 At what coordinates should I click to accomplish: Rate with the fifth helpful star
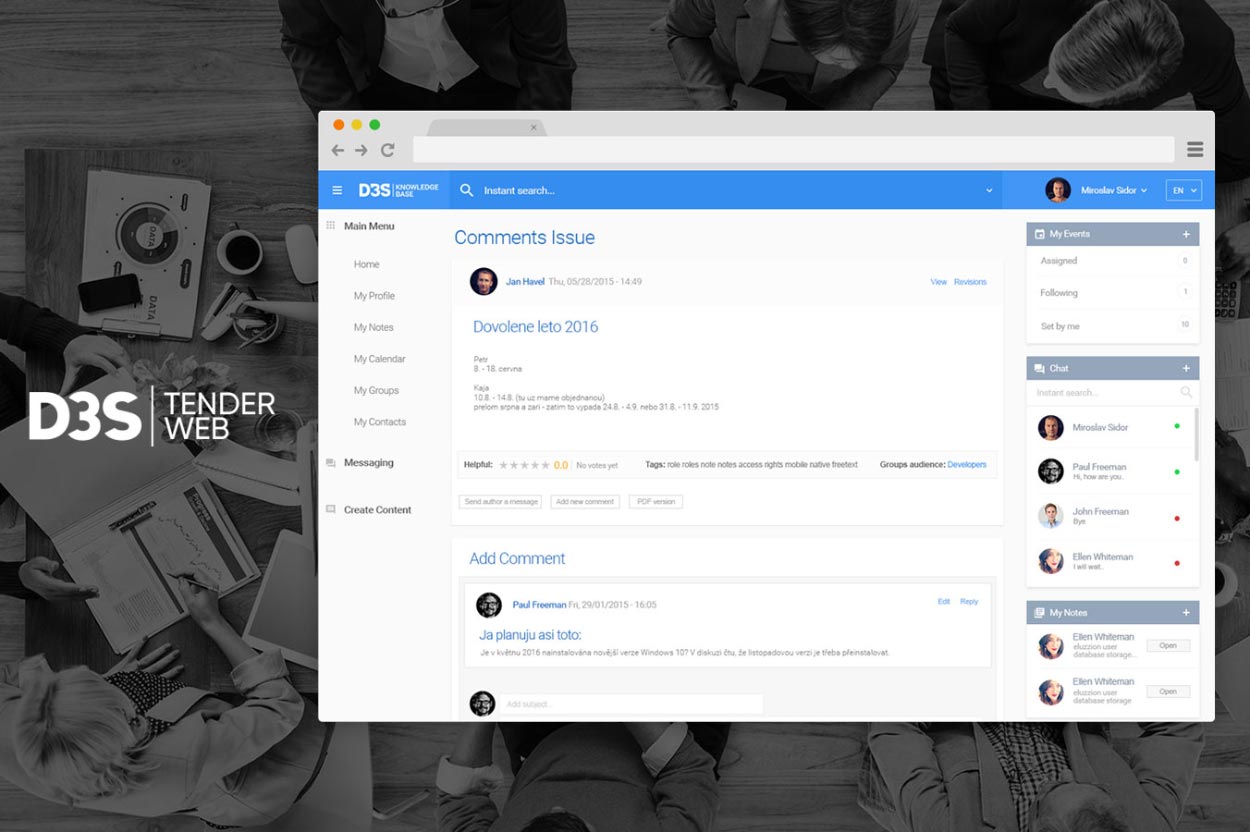click(546, 465)
